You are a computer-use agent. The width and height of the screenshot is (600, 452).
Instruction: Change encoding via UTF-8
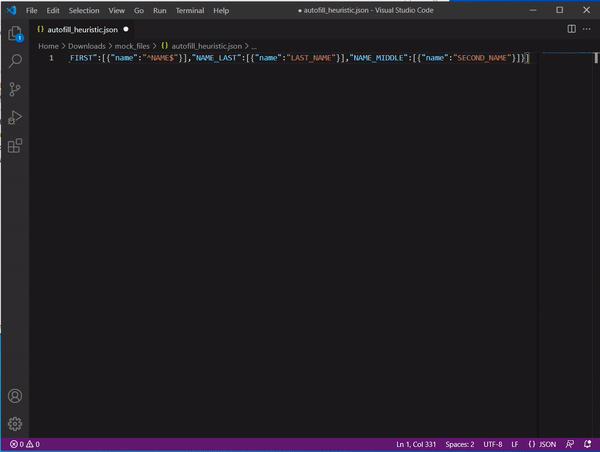pyautogui.click(x=492, y=444)
